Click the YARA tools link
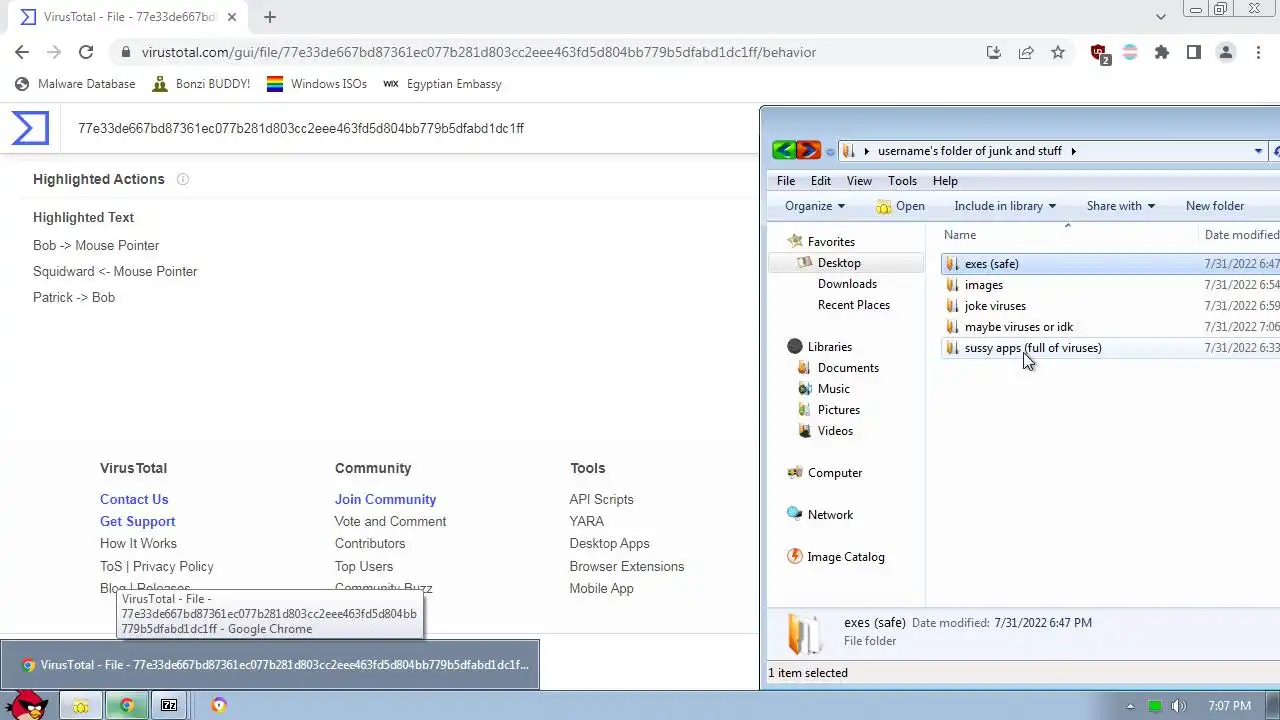The image size is (1280, 720). pos(587,521)
